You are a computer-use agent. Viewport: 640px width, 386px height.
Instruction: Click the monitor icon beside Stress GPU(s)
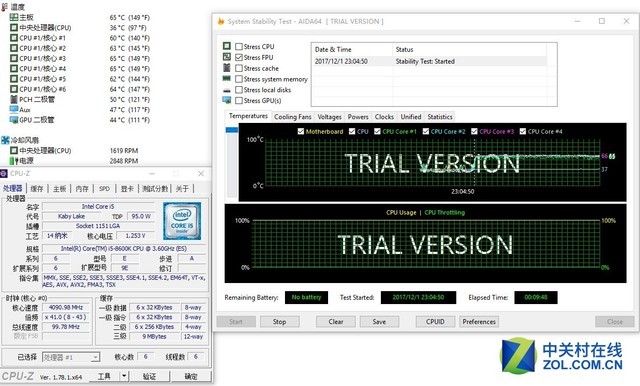click(x=227, y=100)
